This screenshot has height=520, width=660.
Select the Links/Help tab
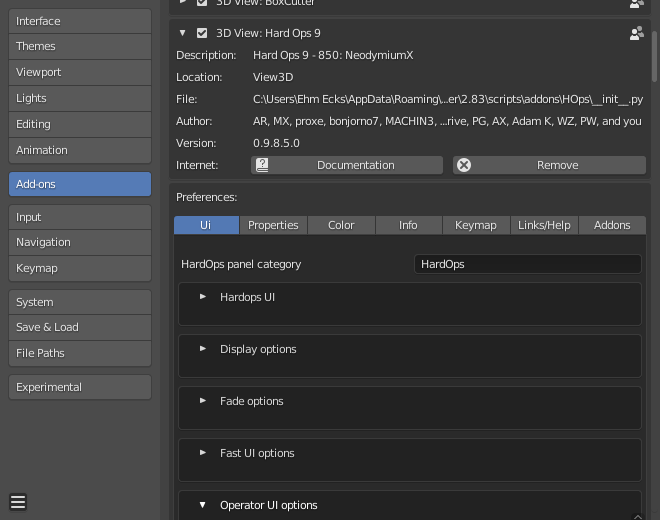coord(544,225)
